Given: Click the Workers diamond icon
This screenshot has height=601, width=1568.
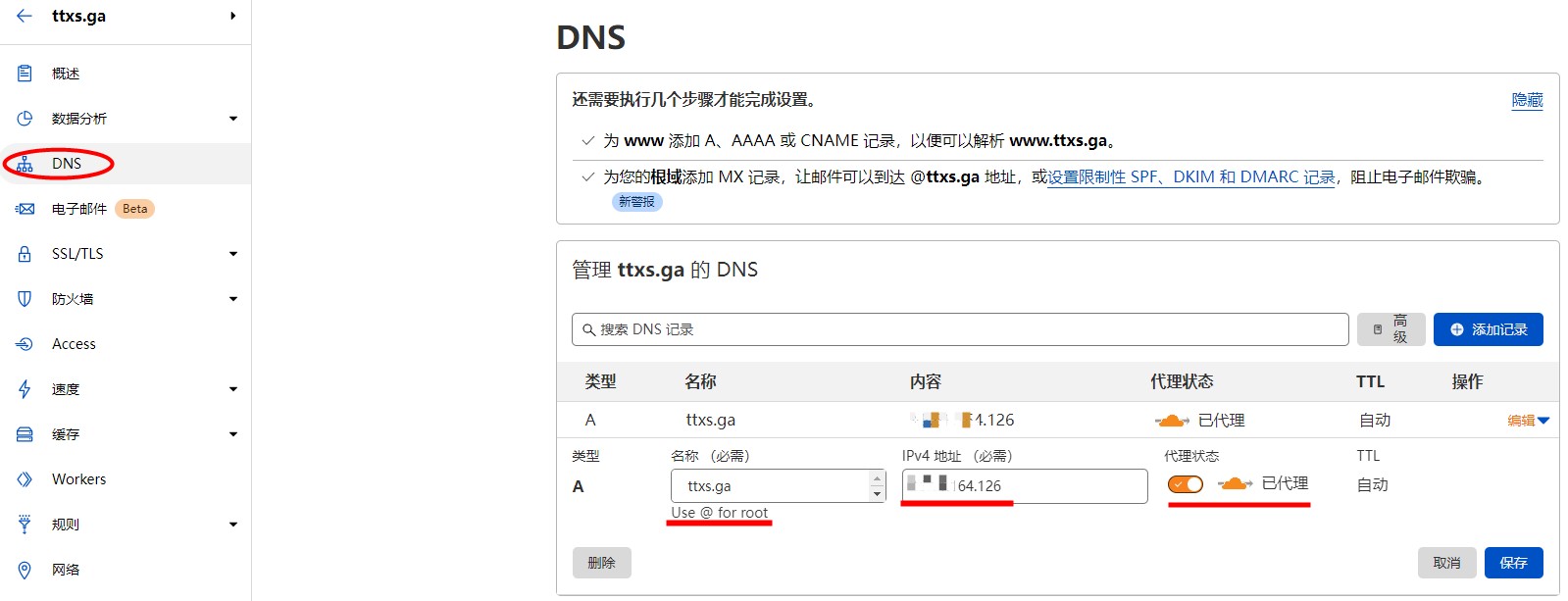Looking at the screenshot, I should pos(25,479).
